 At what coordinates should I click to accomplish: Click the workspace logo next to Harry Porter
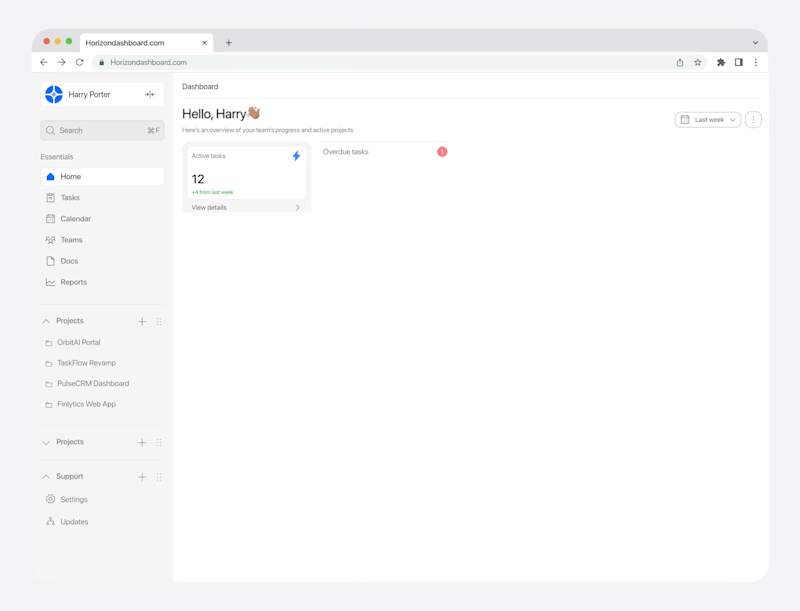[53, 93]
